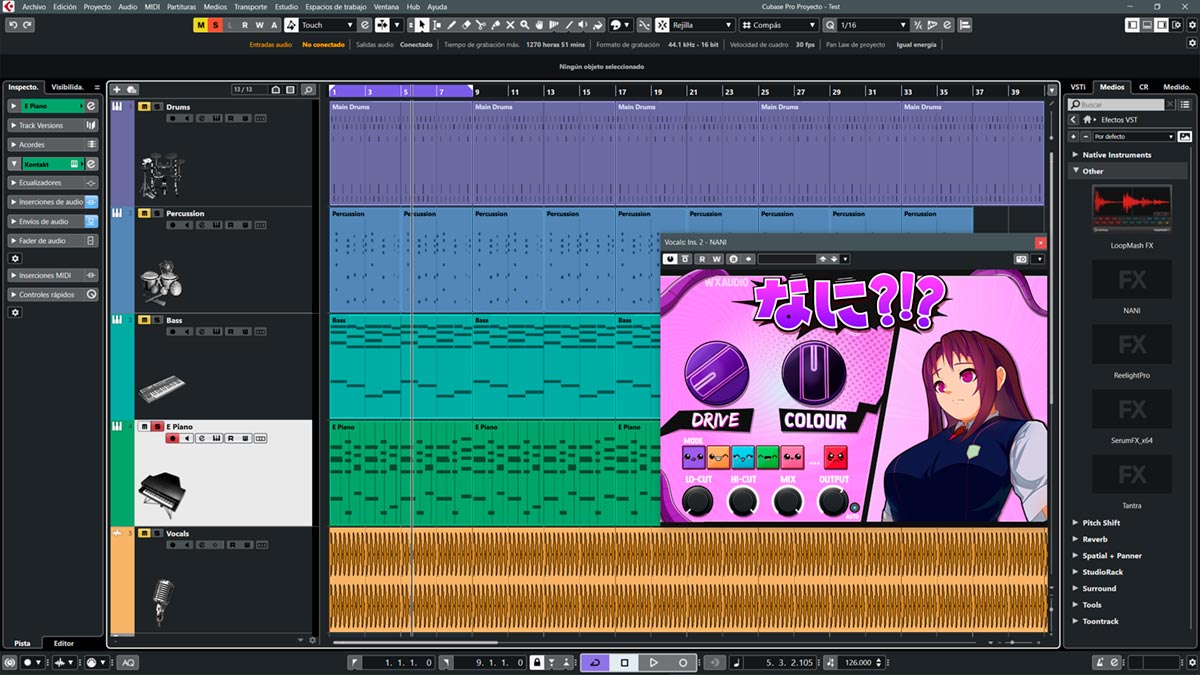The width and height of the screenshot is (1200, 675).
Task: Click the Acordes inspector section
Action: 53,145
